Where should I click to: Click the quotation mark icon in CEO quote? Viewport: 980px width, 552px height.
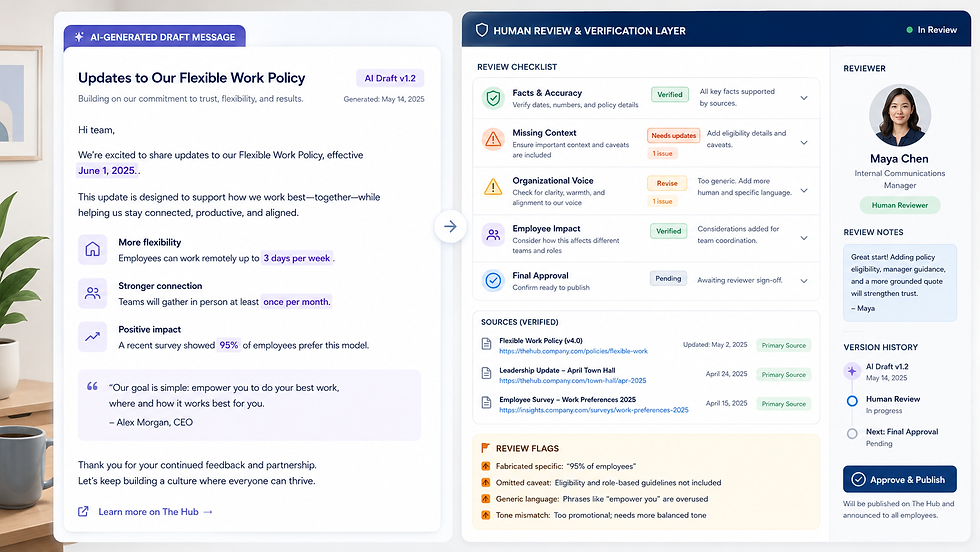[92, 386]
